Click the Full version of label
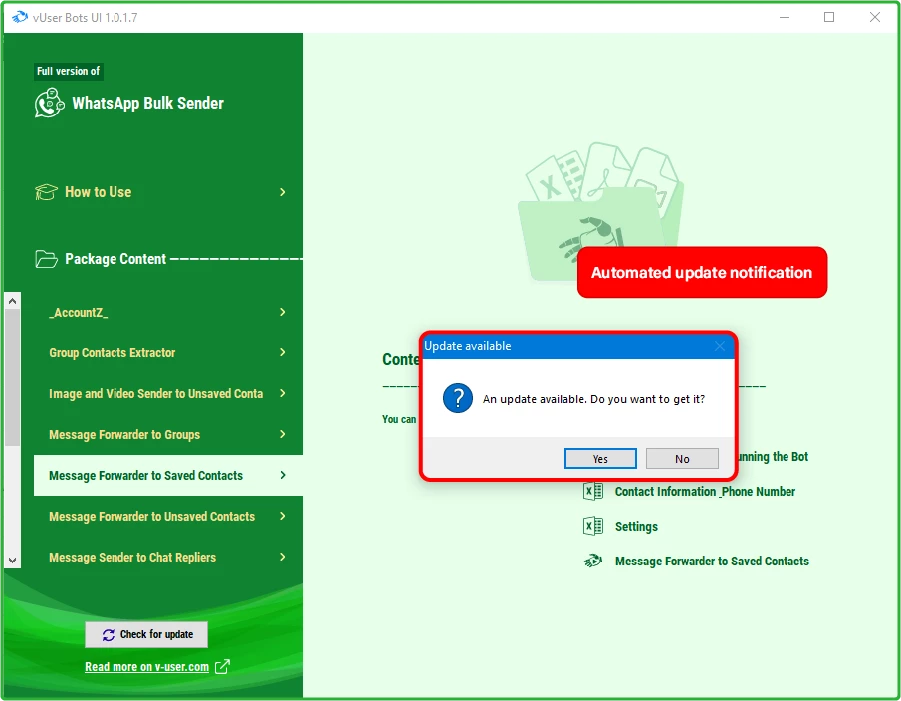901x701 pixels. (68, 71)
